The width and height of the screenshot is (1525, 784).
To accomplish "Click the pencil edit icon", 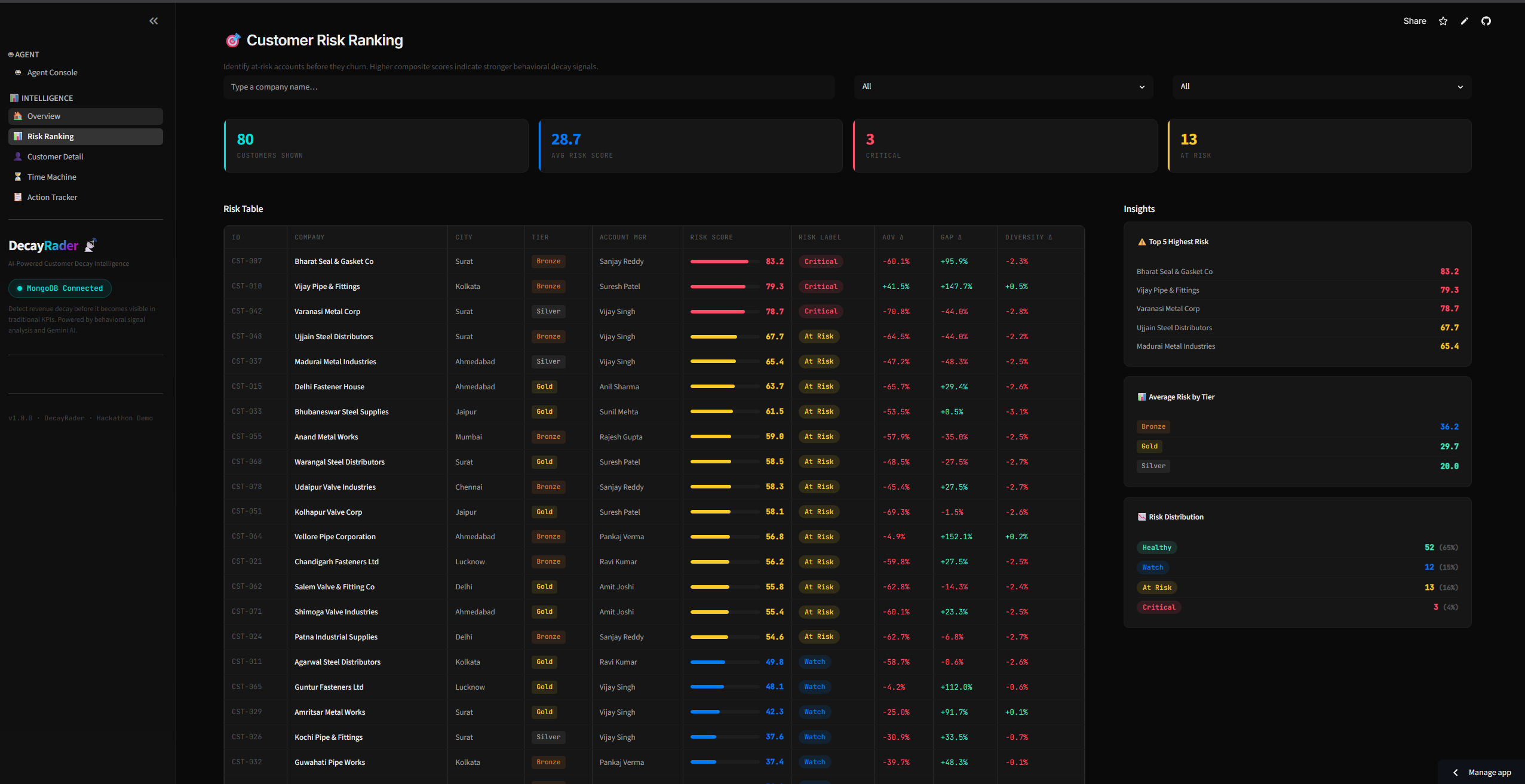I will [1465, 21].
